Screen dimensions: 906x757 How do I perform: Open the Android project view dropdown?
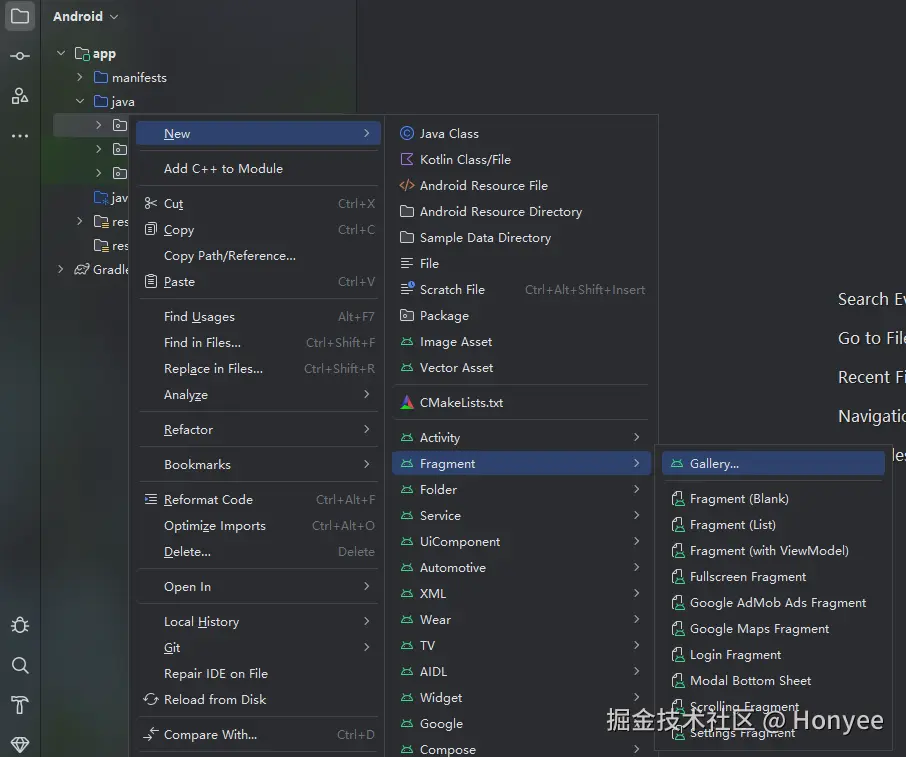coord(86,16)
